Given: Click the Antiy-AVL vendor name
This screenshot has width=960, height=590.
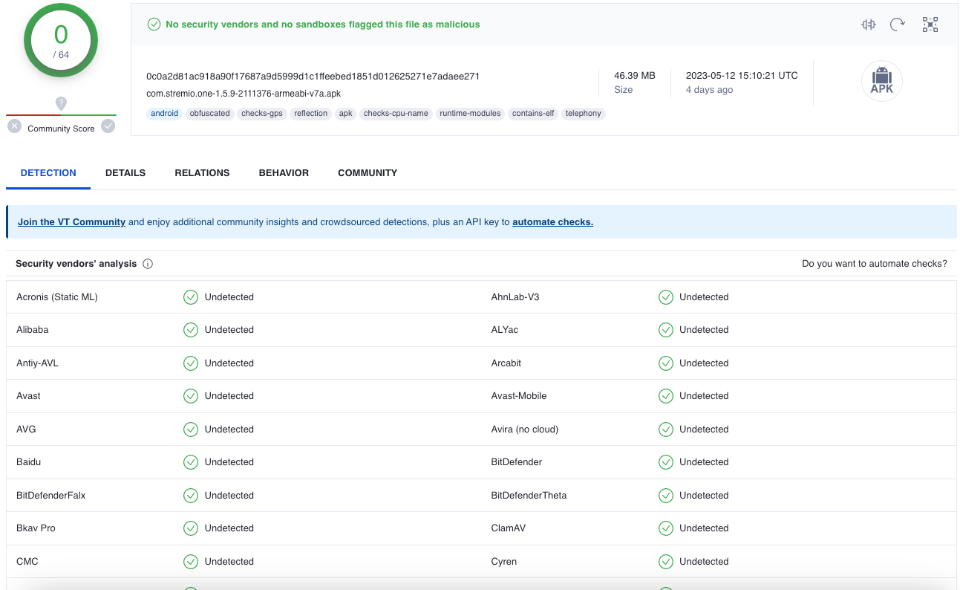Looking at the screenshot, I should pos(37,364).
